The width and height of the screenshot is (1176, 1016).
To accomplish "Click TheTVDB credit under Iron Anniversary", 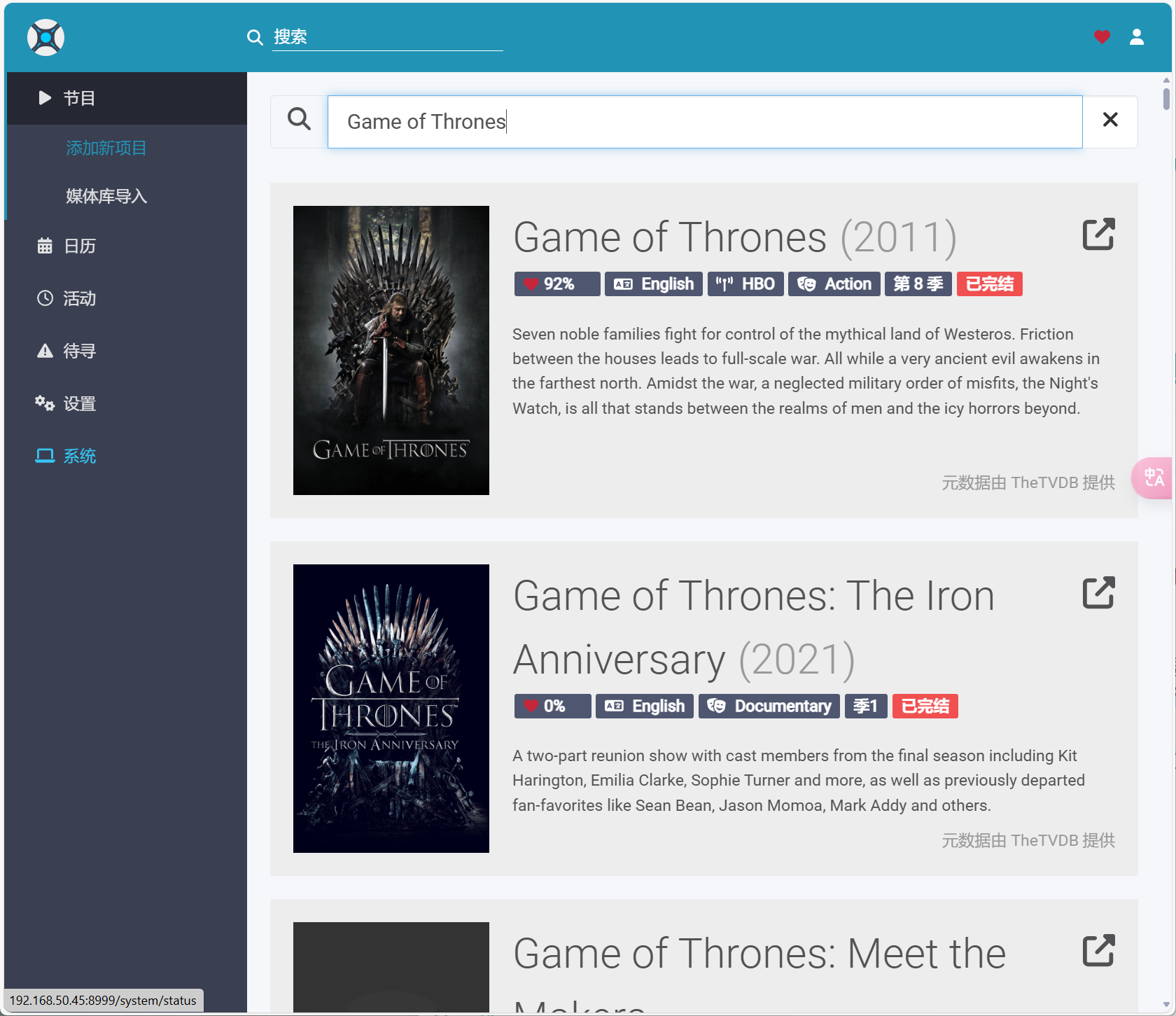I will (x=1028, y=840).
